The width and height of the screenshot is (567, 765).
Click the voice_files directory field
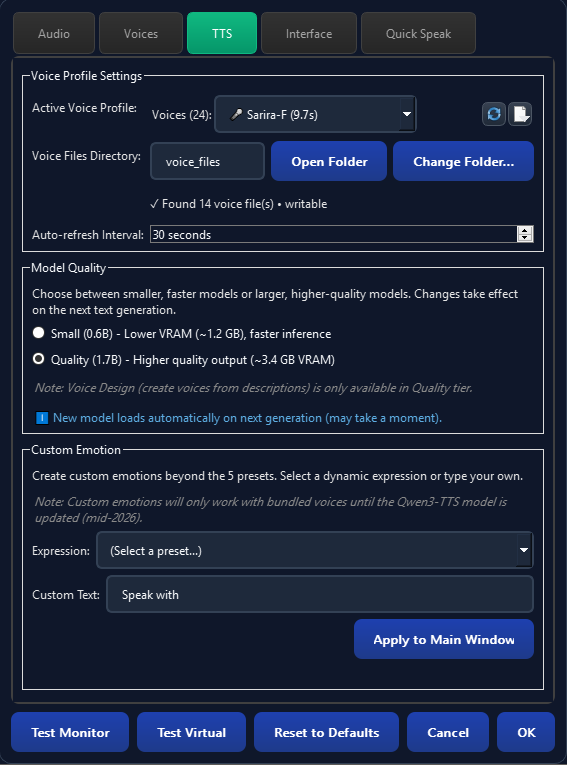(x=207, y=161)
